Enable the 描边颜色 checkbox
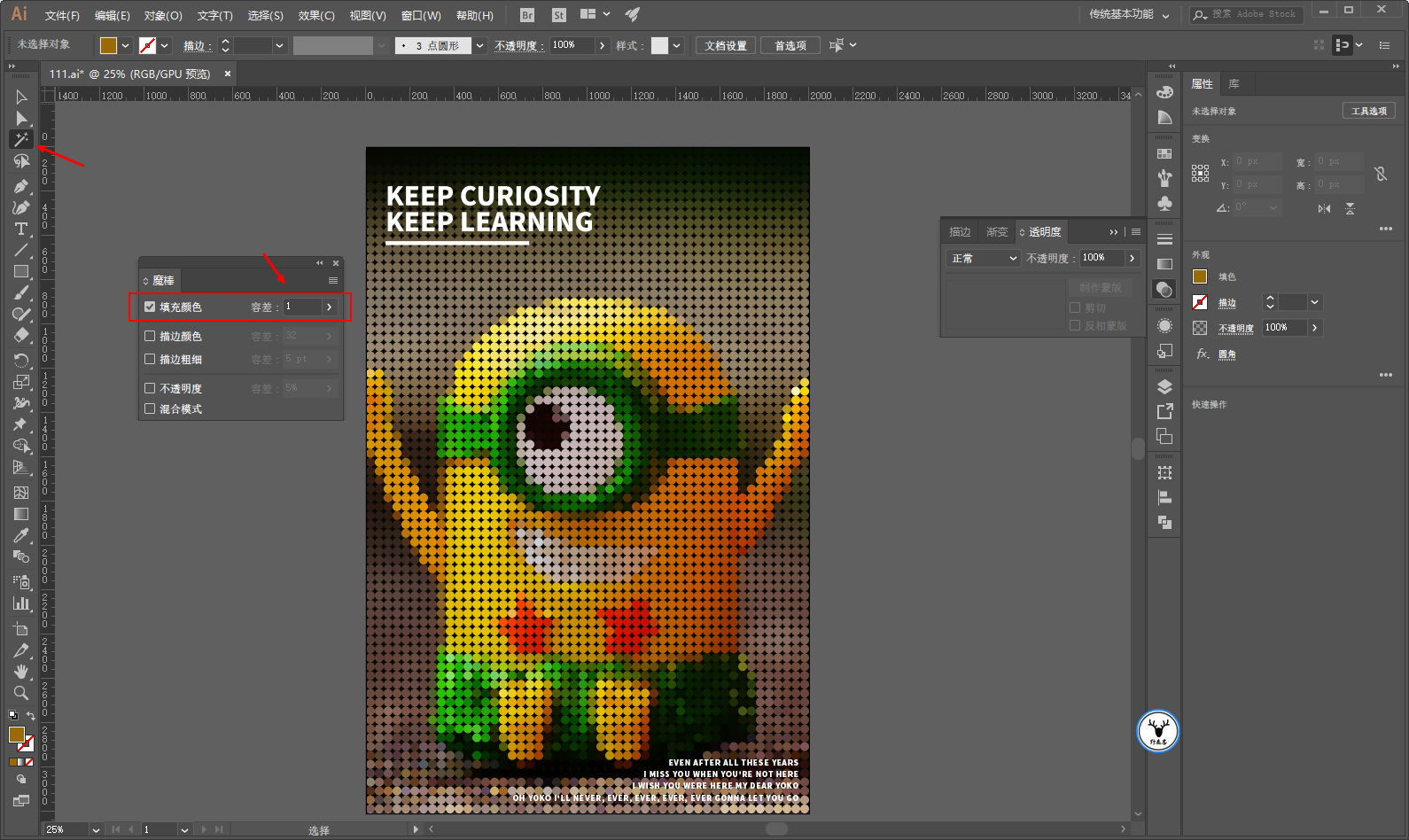This screenshot has height=840, width=1409. [x=150, y=336]
